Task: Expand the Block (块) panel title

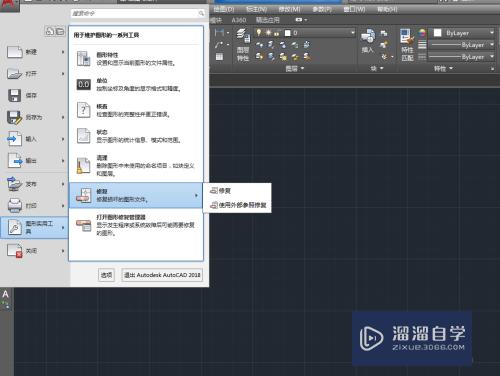Action: click(x=377, y=68)
